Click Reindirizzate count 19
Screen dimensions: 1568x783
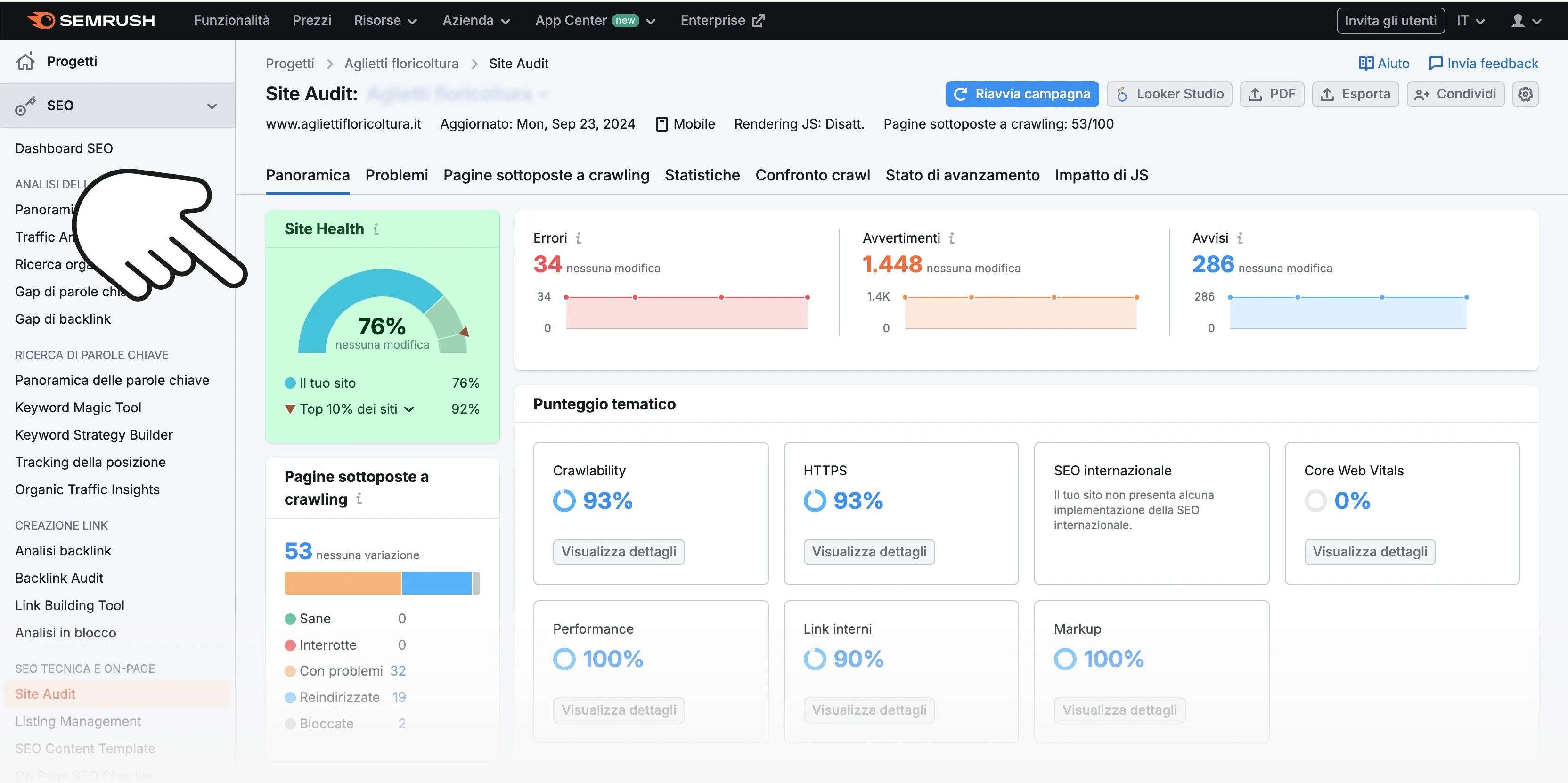click(399, 697)
